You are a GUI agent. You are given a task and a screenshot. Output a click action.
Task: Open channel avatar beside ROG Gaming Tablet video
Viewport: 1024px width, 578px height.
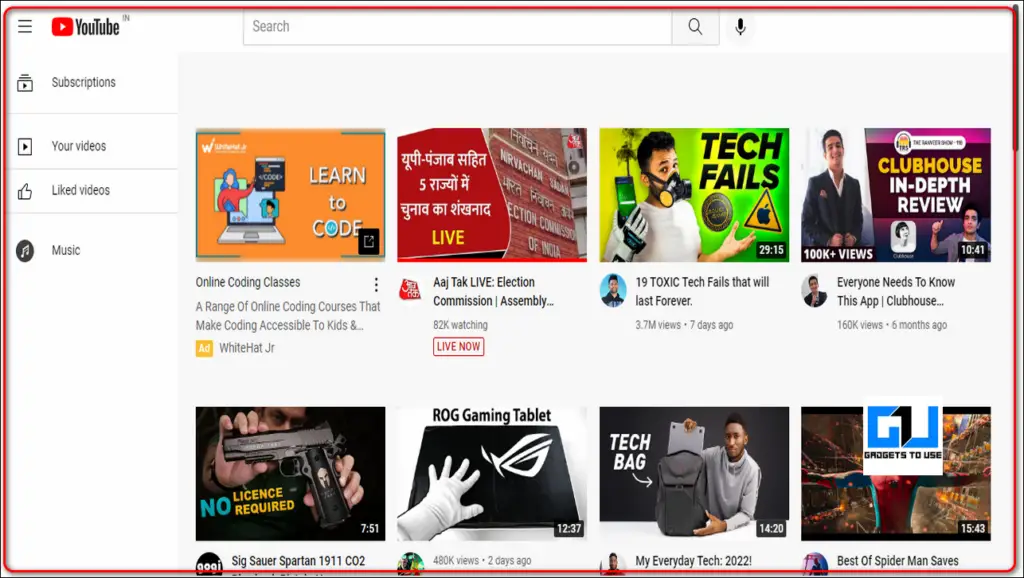pos(411,564)
